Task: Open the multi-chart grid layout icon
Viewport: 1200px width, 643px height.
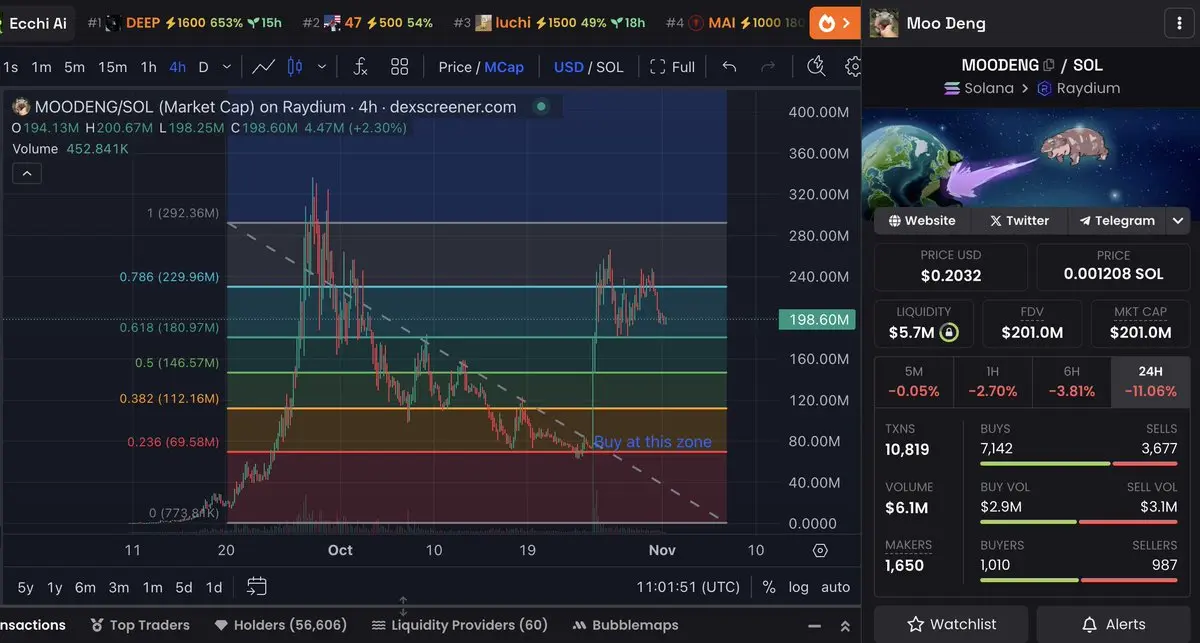Action: point(400,67)
